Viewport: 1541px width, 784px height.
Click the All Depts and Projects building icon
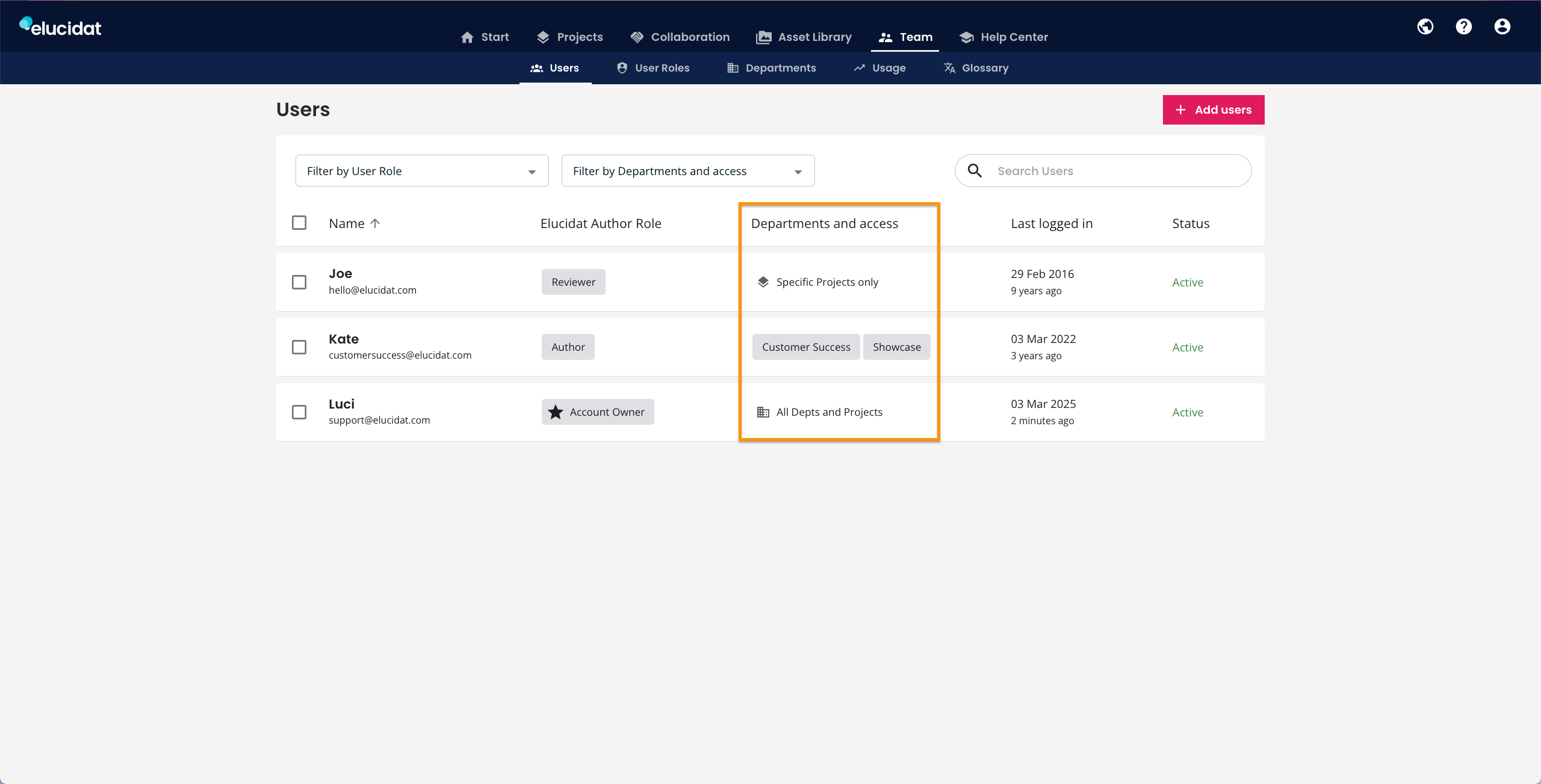[763, 412]
